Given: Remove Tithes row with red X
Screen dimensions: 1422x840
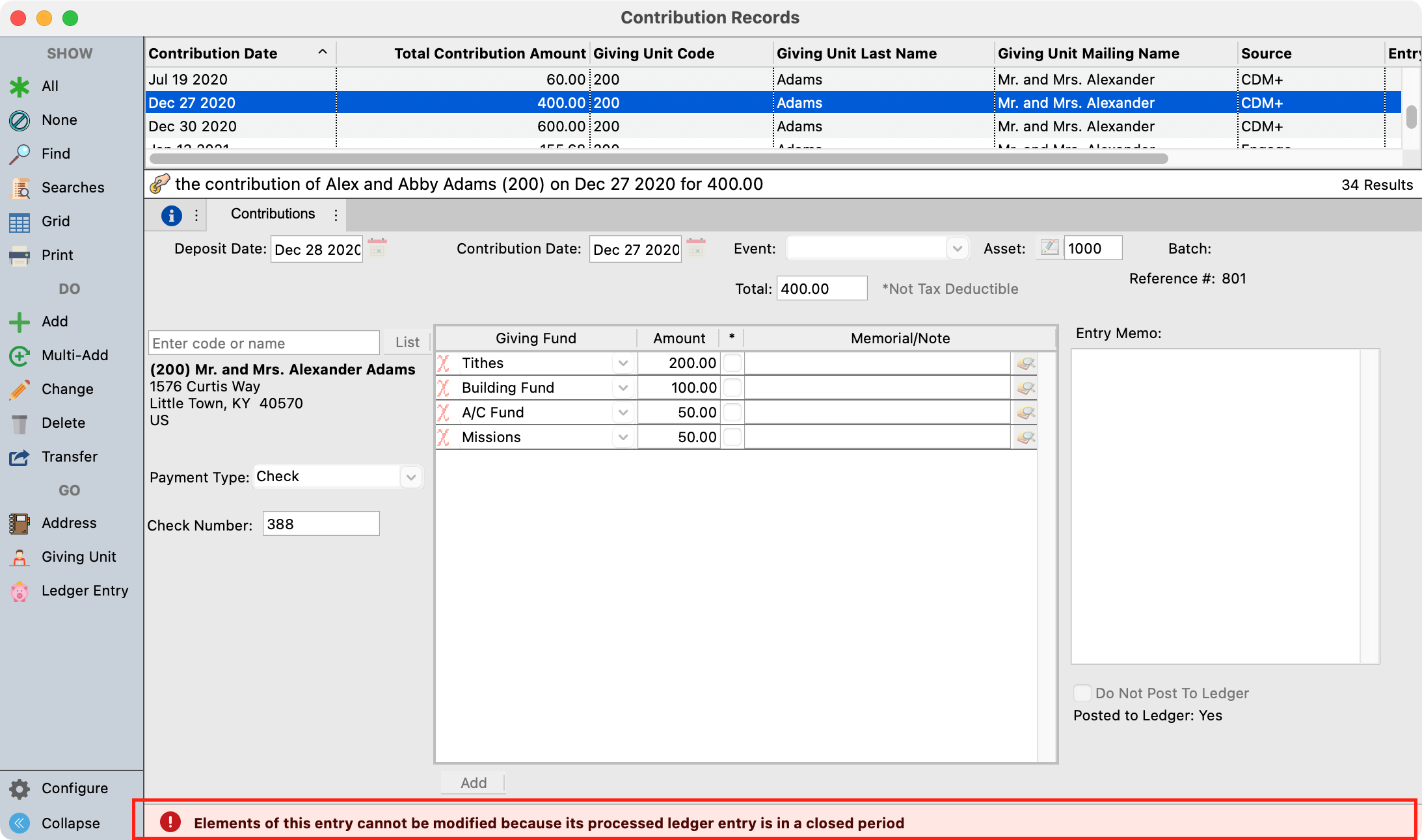Looking at the screenshot, I should (444, 363).
